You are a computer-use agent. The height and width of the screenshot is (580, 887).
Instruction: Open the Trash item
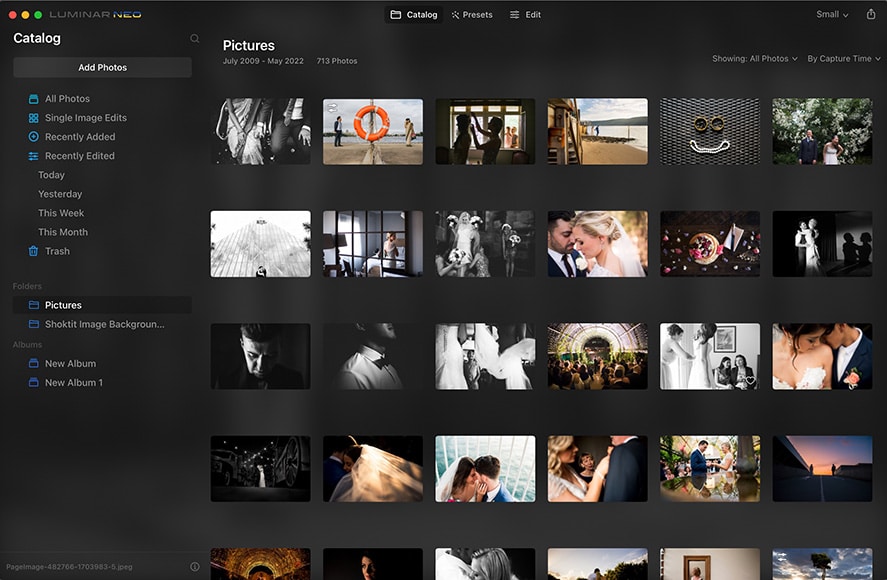click(x=57, y=251)
